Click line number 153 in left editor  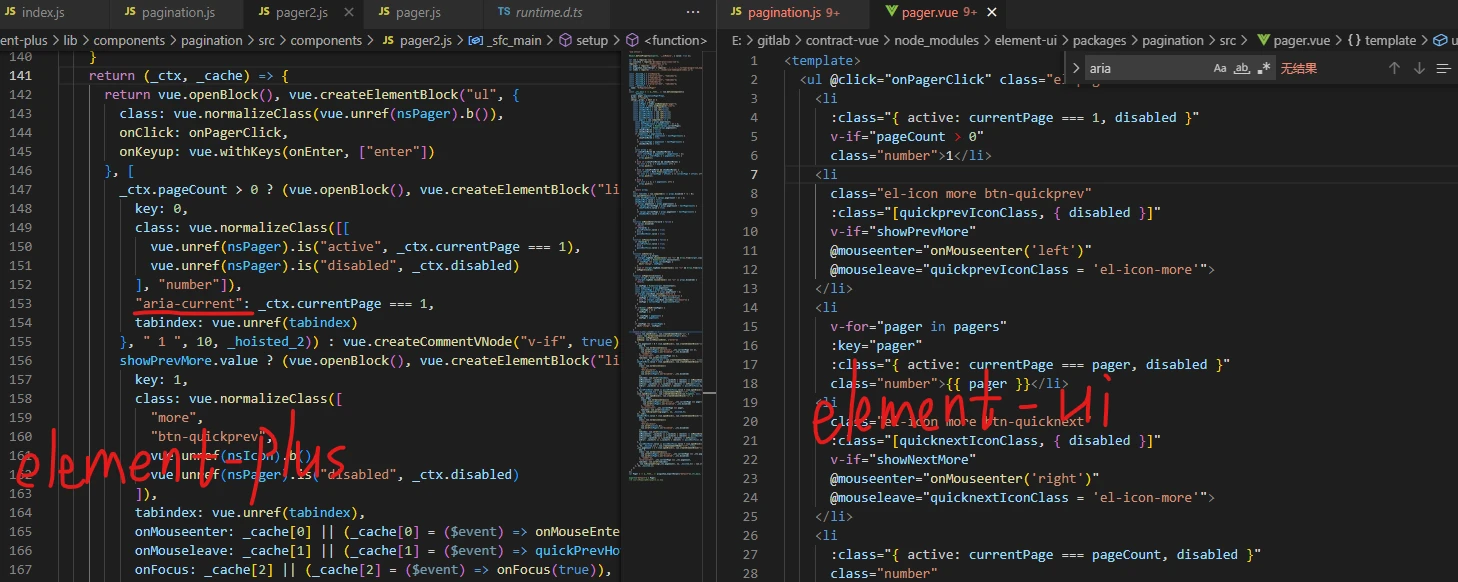[22, 304]
